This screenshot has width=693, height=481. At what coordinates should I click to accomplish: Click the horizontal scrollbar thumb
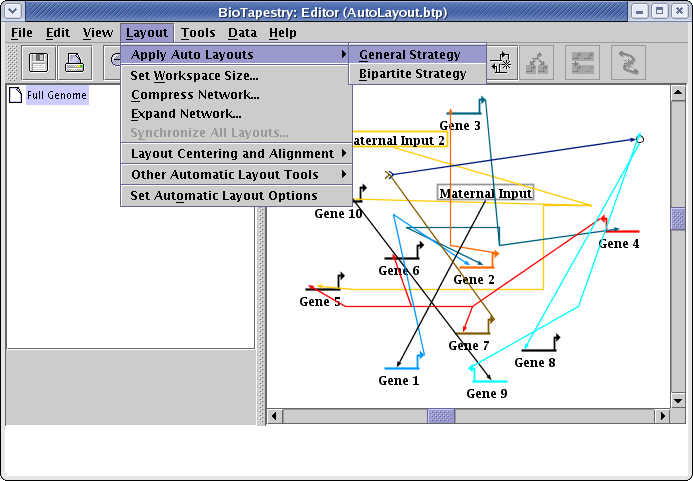point(440,416)
